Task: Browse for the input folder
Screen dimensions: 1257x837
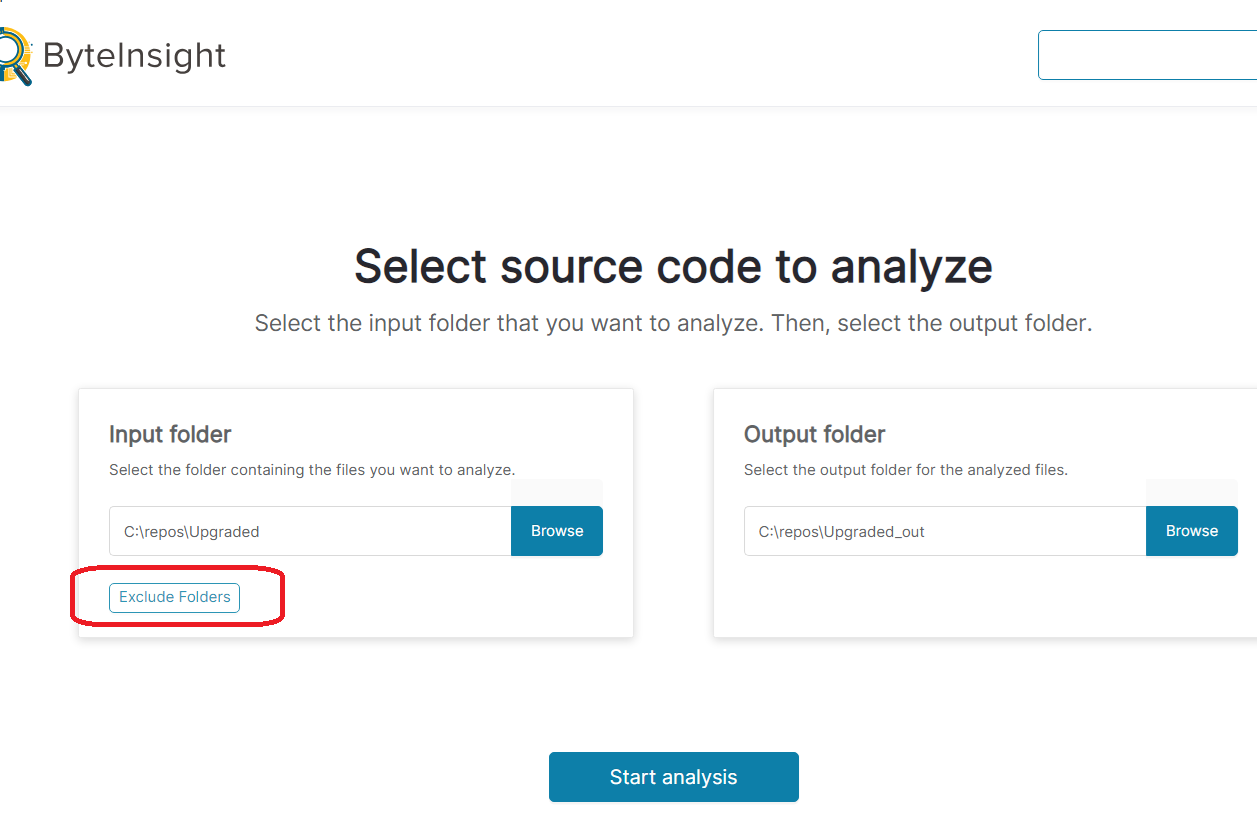Action: click(x=557, y=531)
